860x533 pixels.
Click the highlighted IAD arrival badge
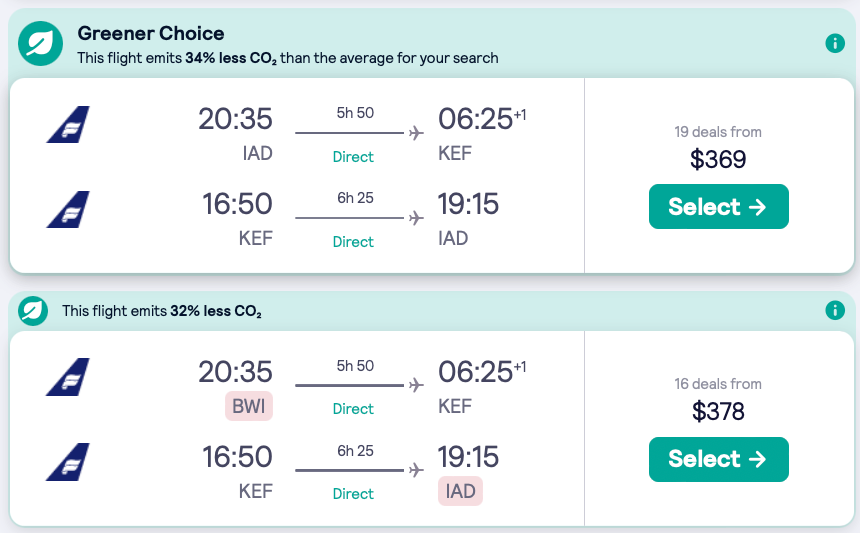[x=460, y=491]
